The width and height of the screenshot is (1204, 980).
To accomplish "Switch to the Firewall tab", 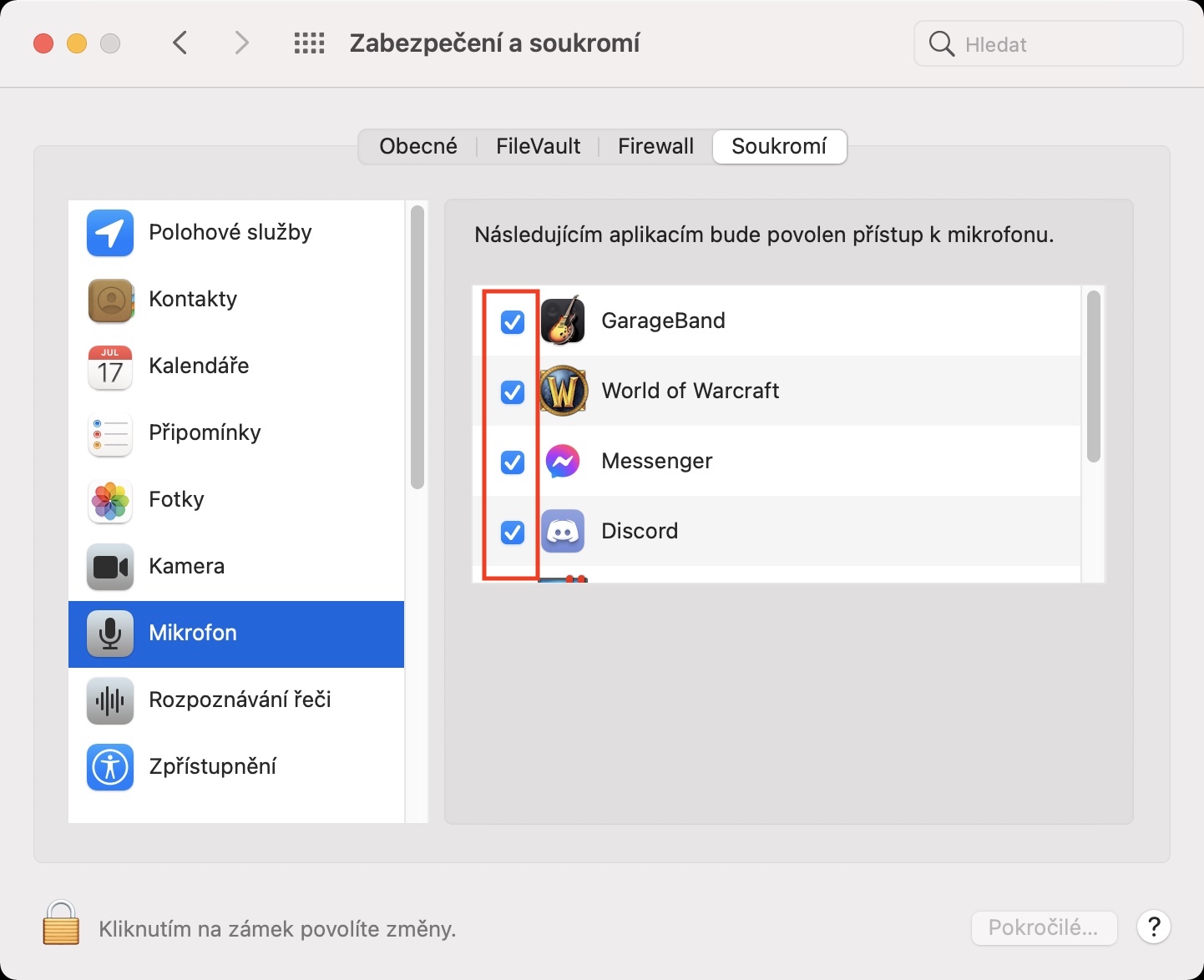I will tap(655, 147).
